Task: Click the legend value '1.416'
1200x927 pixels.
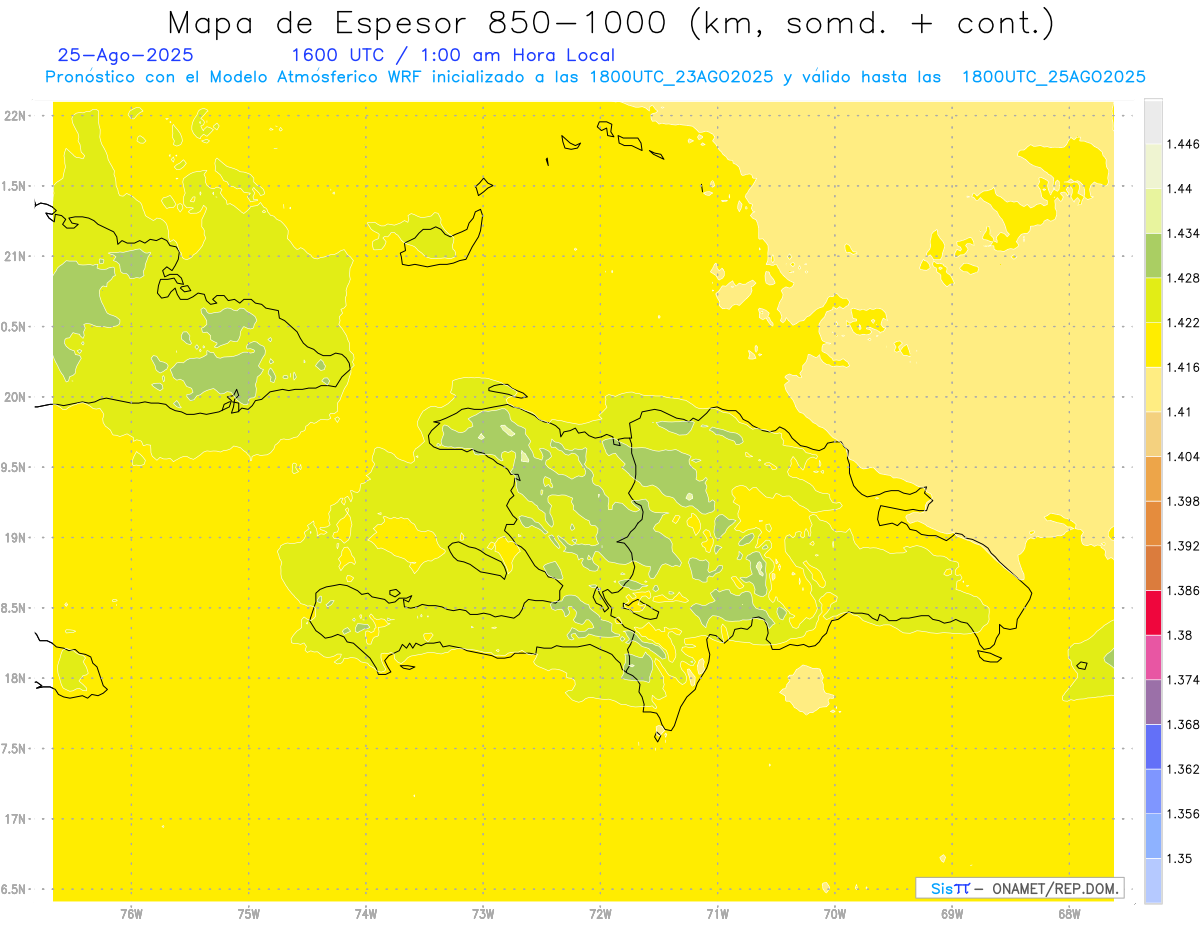Action: click(x=1183, y=367)
